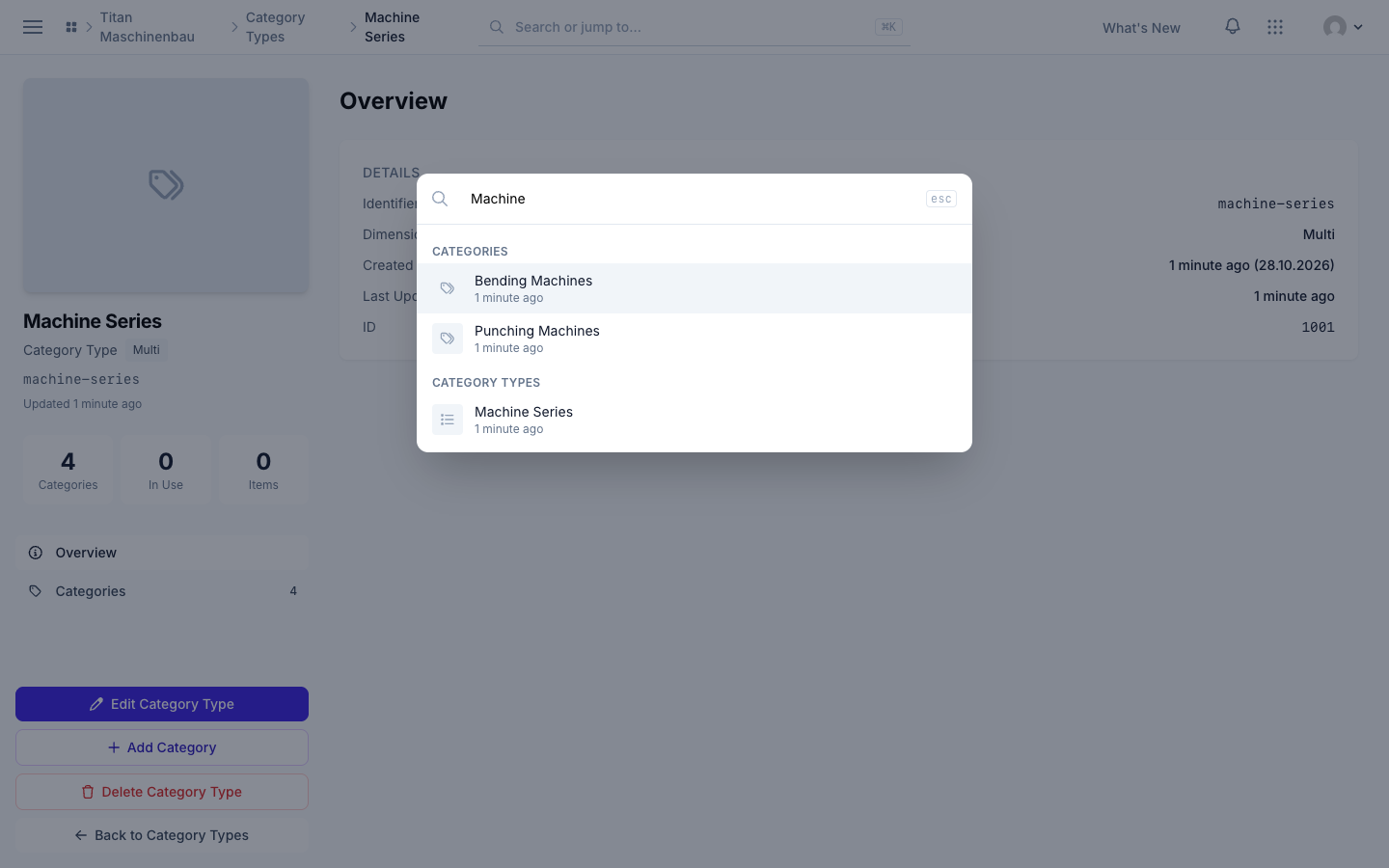Image resolution: width=1389 pixels, height=868 pixels.
Task: Open the Overview sidebar tab
Action: pos(162,553)
